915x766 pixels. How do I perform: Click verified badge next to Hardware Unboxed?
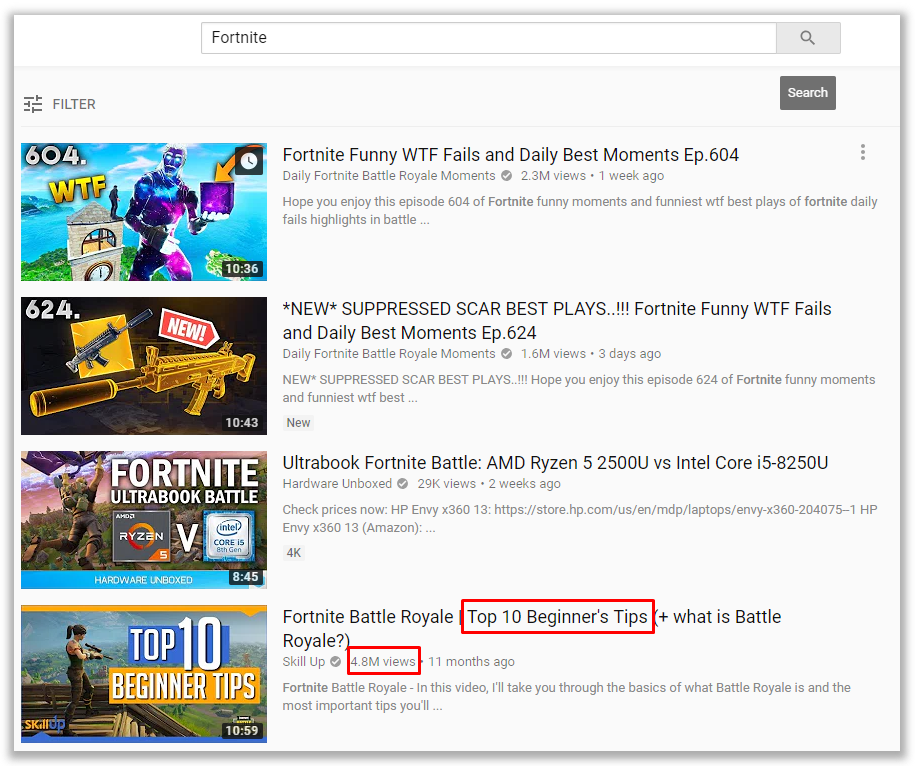pos(403,484)
